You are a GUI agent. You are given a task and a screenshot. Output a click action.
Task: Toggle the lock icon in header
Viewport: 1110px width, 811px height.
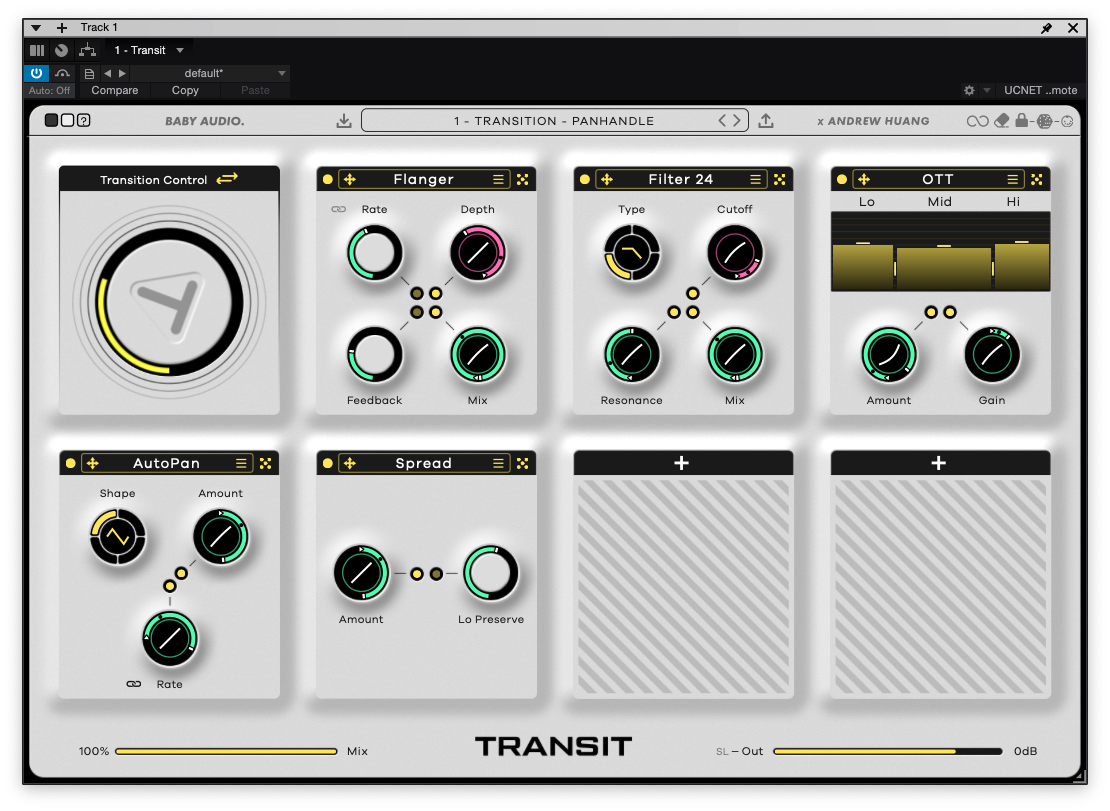1022,120
